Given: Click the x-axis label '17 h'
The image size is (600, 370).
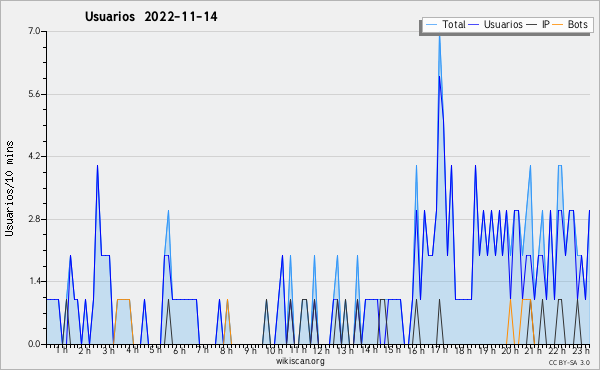Looking at the screenshot, I should (439, 350).
